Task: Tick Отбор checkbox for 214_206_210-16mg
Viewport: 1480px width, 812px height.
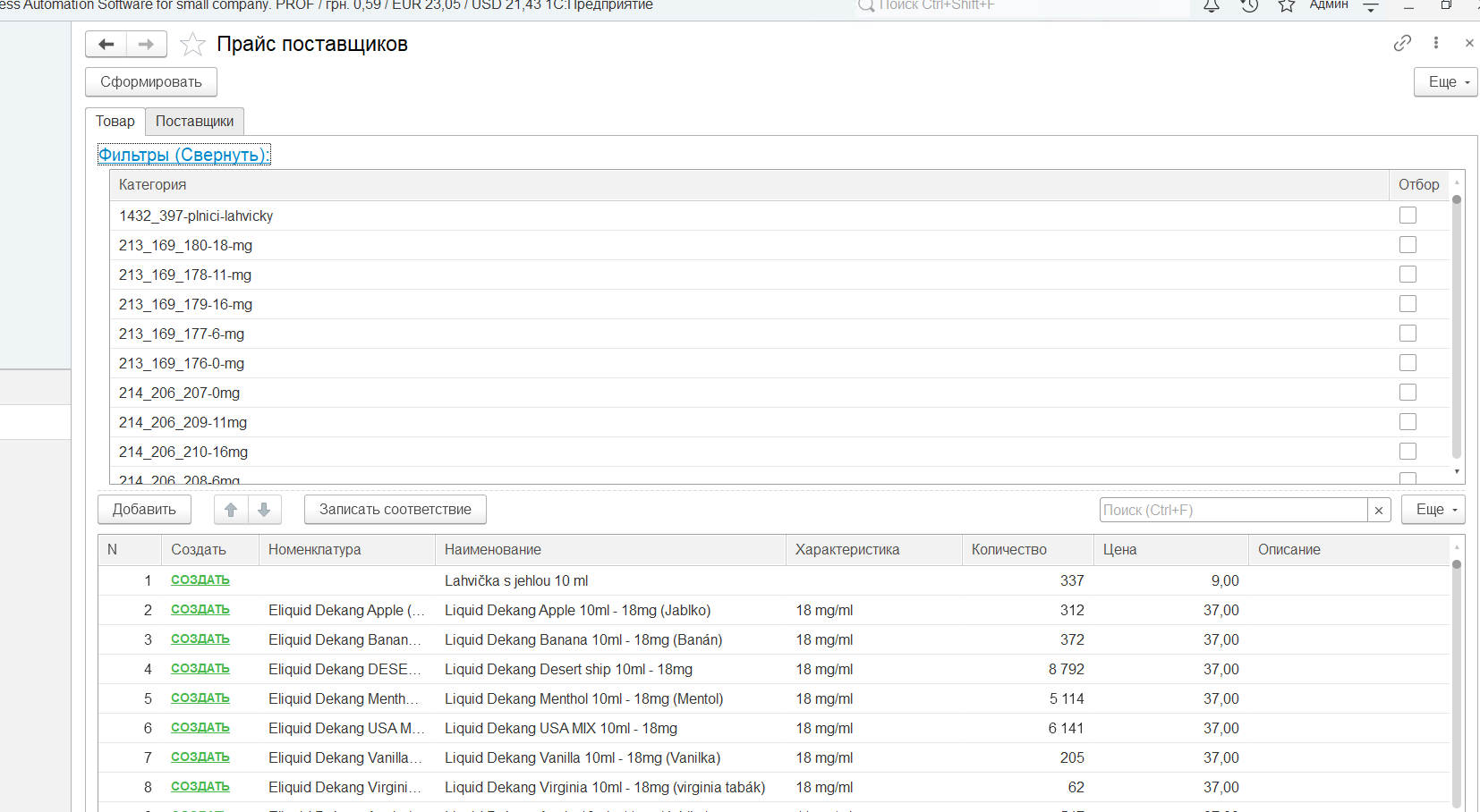Action: click(1408, 452)
